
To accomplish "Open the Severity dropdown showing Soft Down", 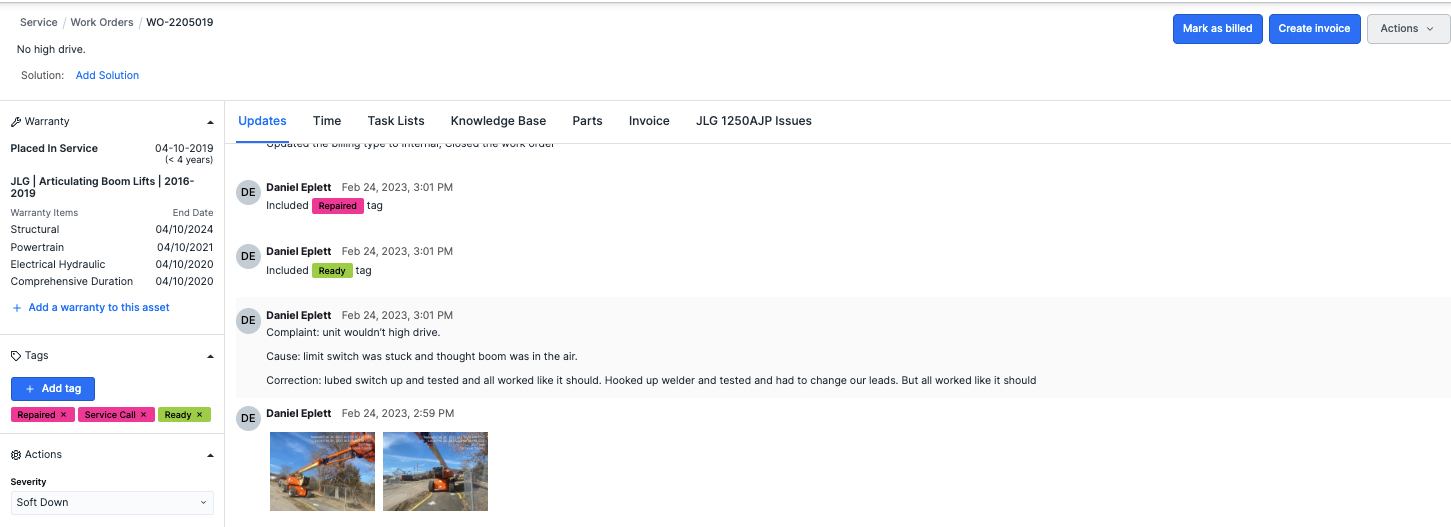I will coord(112,502).
